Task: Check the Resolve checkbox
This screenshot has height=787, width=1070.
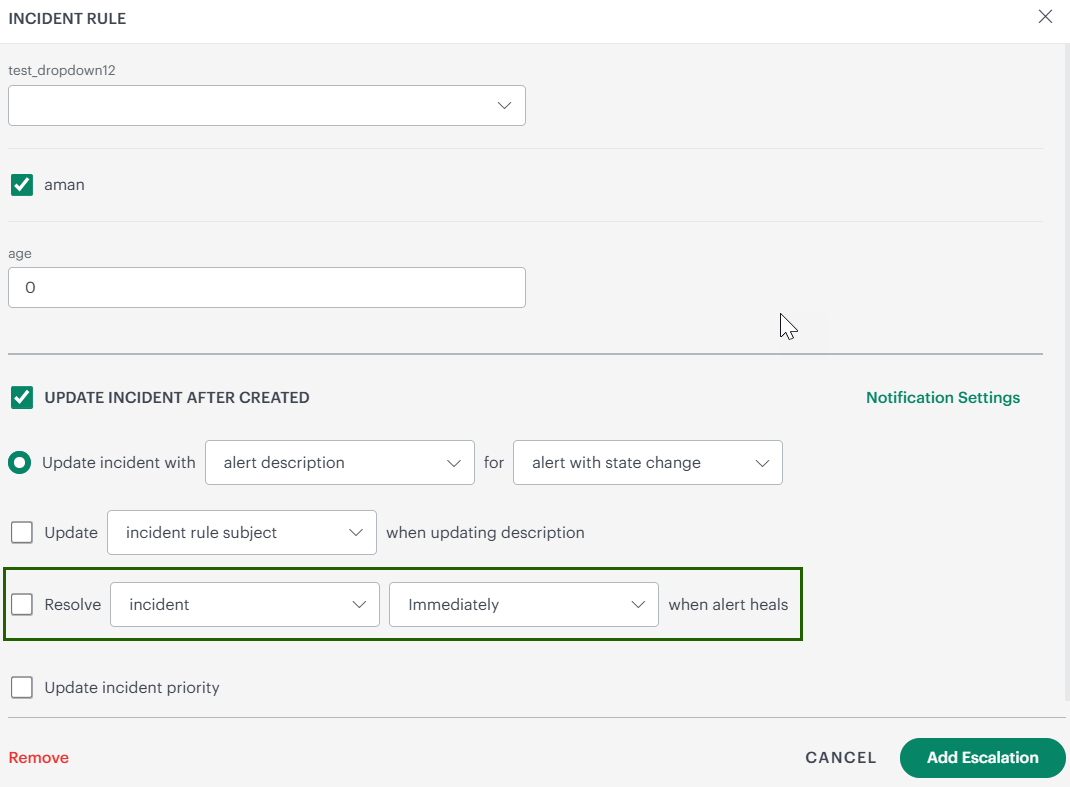Action: [22, 604]
